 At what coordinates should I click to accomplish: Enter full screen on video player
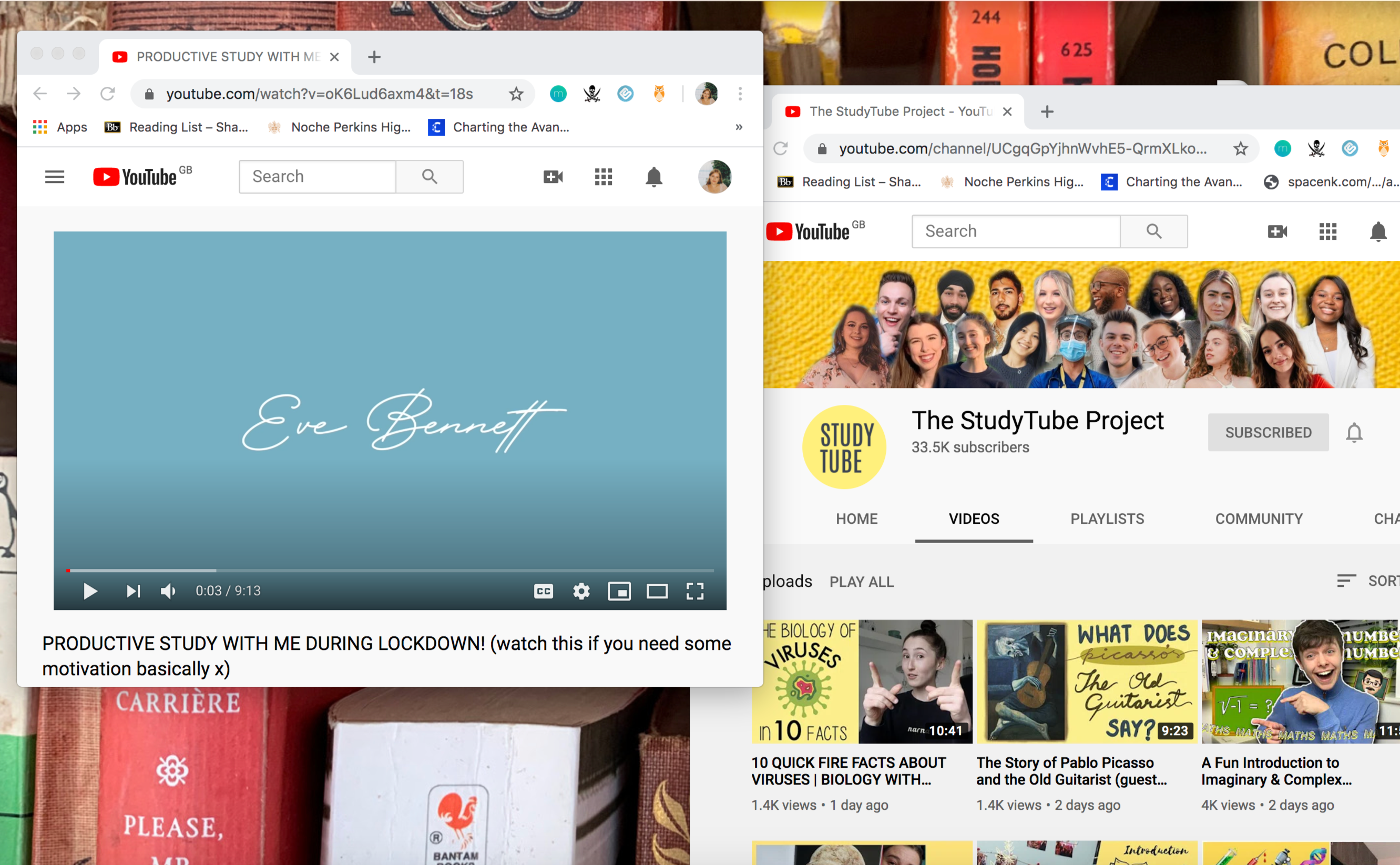[695, 591]
